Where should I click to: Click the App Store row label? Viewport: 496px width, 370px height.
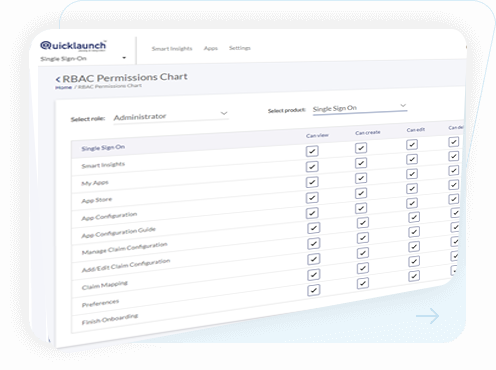click(x=97, y=200)
